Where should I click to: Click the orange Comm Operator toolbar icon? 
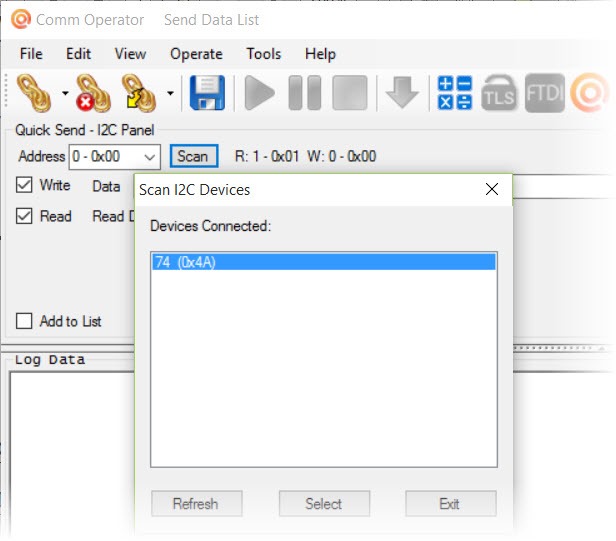click(590, 93)
